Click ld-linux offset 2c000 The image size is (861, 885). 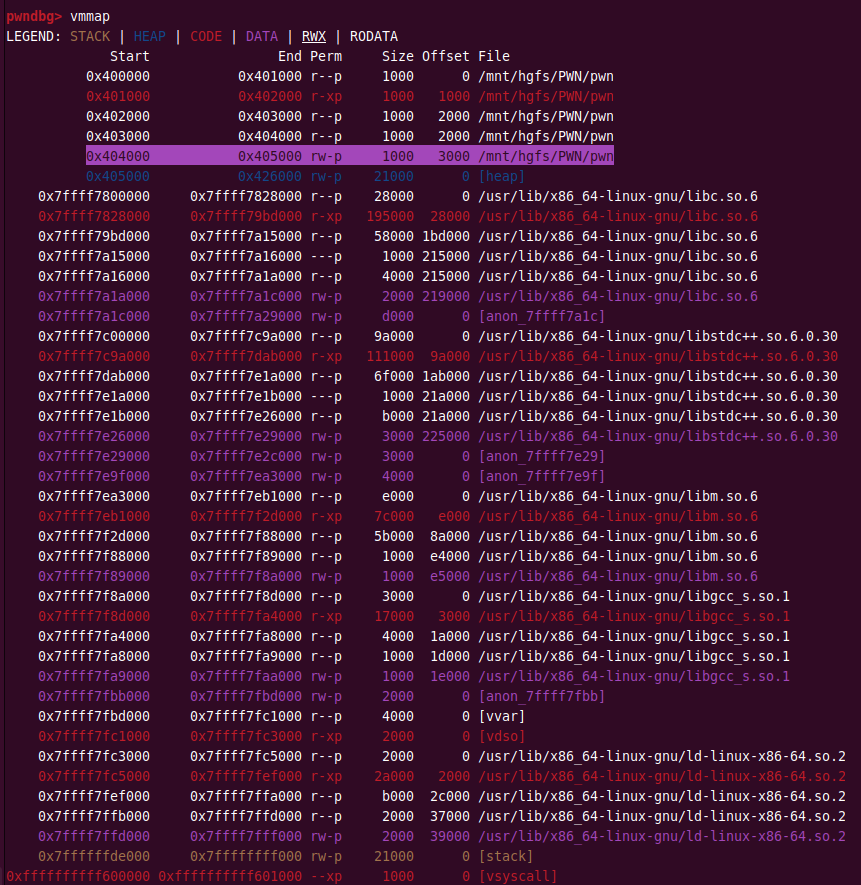(449, 796)
